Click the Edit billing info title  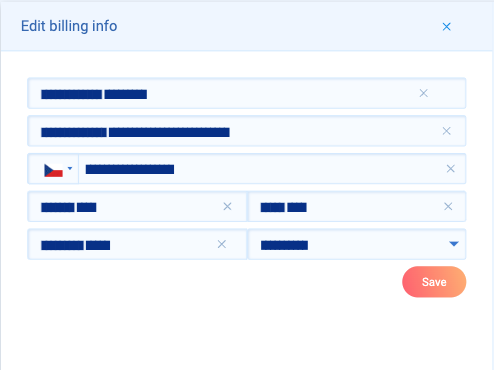[x=69, y=26]
